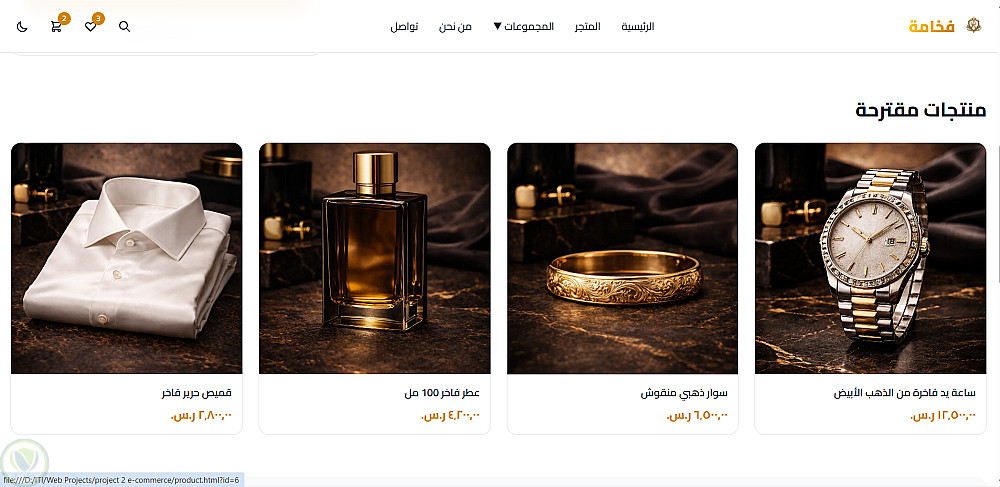The width and height of the screenshot is (1000, 487).
Task: Toggle dark mode with the moon icon
Action: coord(22,27)
